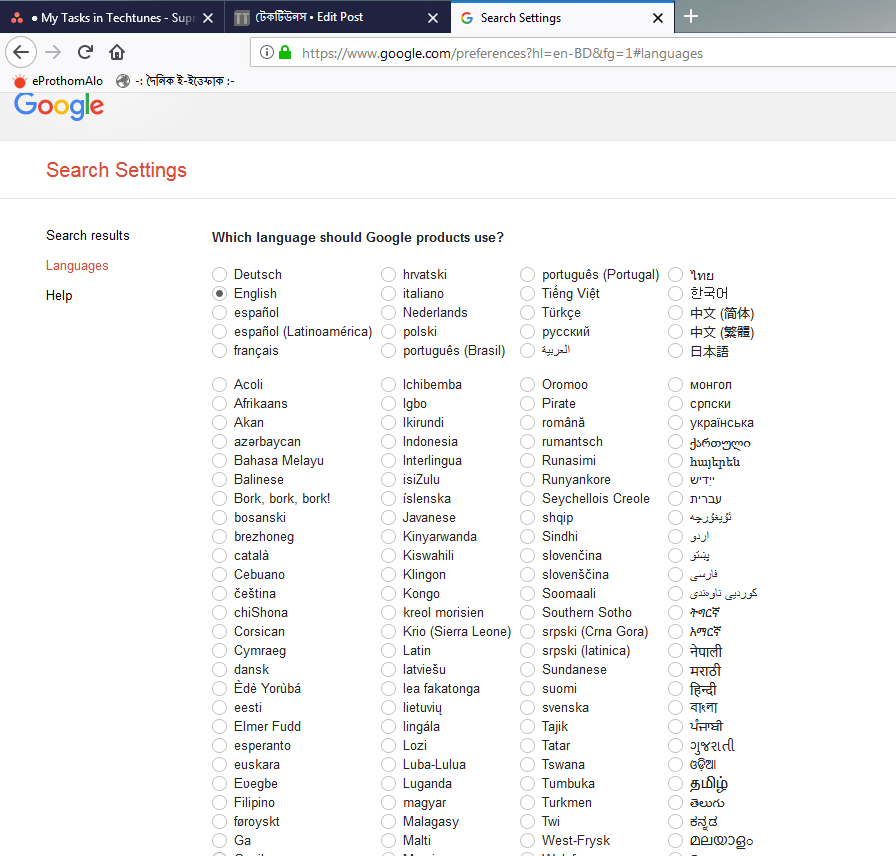
Task: Choose español (Latinoamérica) option
Action: point(219,331)
